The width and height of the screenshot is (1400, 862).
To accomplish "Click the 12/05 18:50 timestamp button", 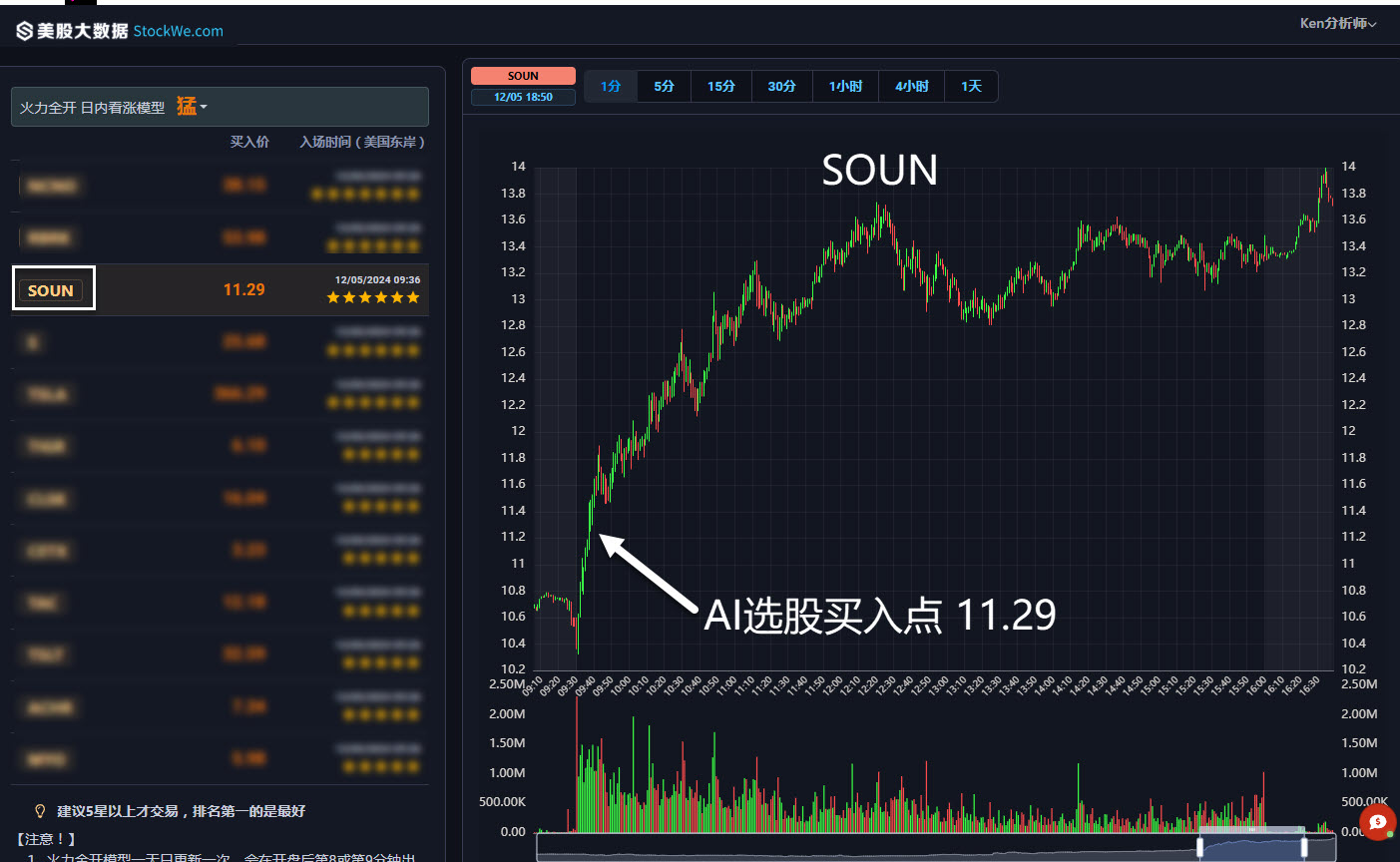I will [523, 97].
